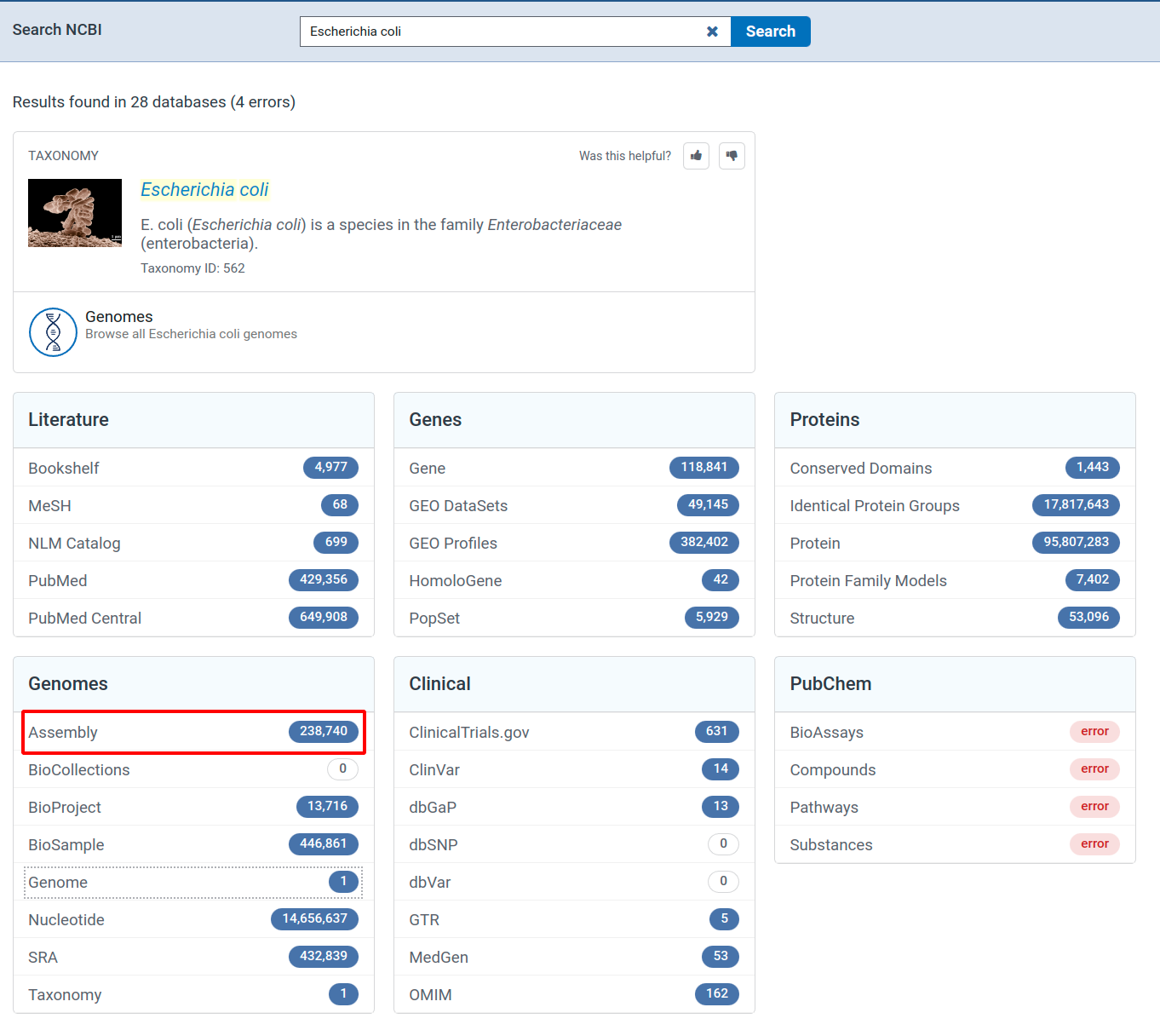Open dbVar results

[574, 882]
